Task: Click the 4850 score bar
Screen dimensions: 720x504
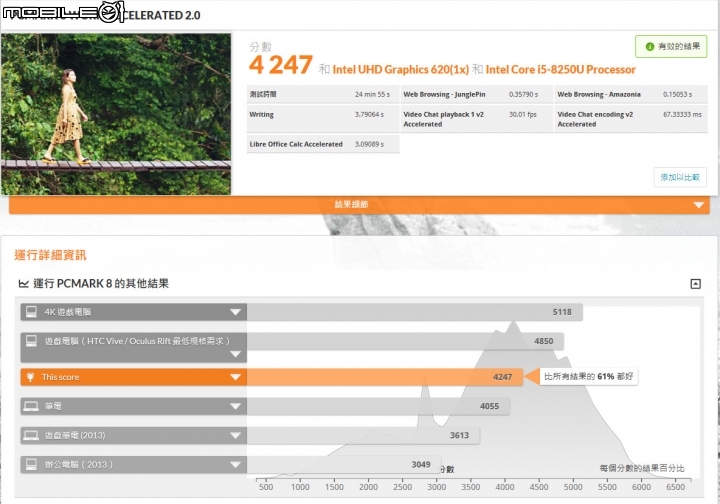Action: (405, 341)
